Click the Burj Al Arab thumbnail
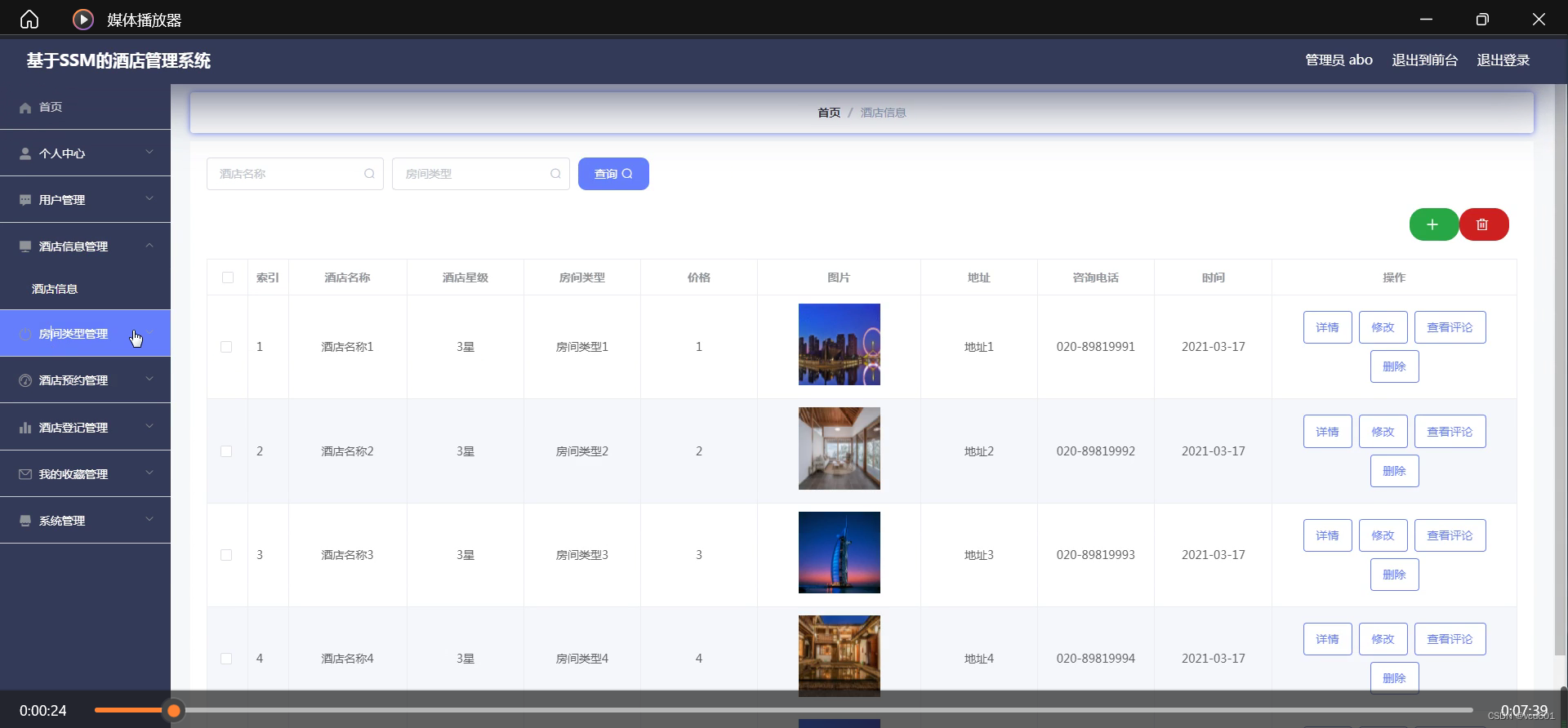This screenshot has width=1568, height=728. click(840, 553)
